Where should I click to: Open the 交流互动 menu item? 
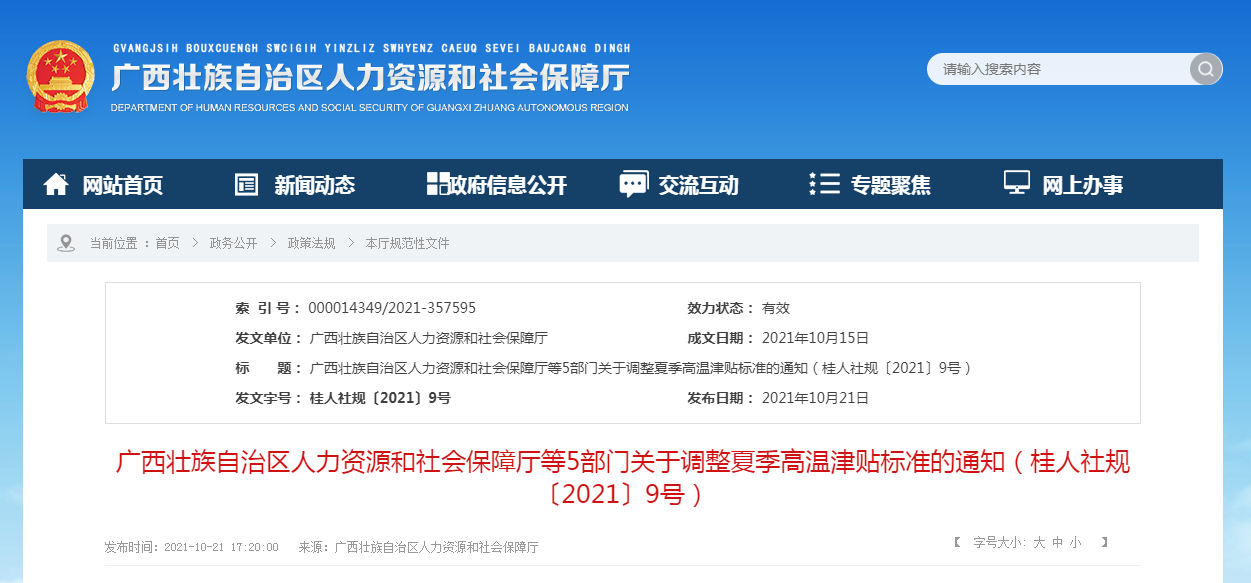[x=699, y=185]
